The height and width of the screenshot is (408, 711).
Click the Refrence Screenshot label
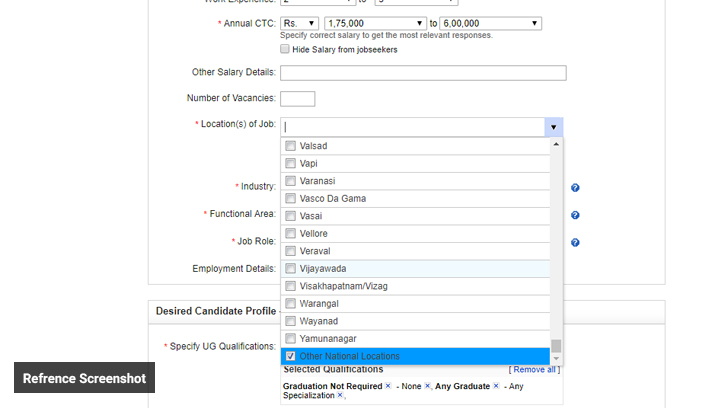(x=84, y=378)
